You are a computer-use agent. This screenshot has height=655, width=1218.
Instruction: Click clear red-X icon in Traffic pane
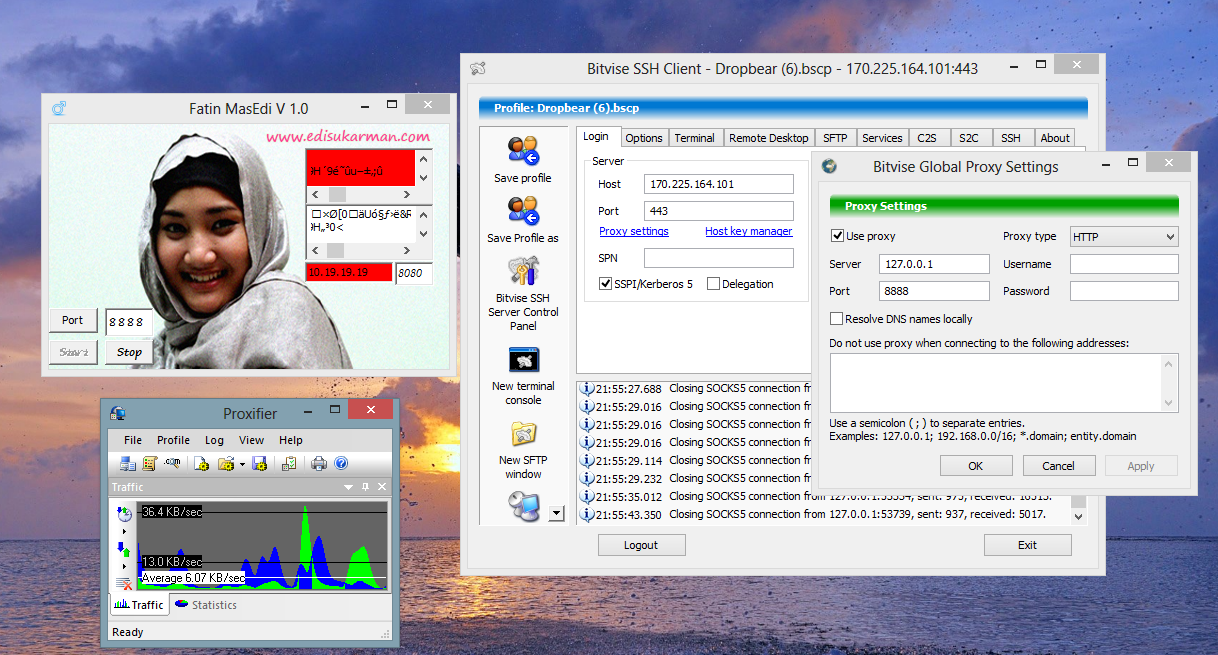(124, 584)
